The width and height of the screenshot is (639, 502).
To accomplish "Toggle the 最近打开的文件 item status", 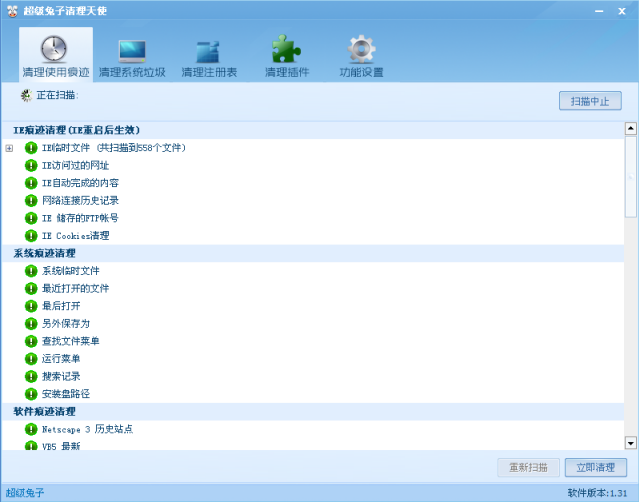I will coord(31,288).
